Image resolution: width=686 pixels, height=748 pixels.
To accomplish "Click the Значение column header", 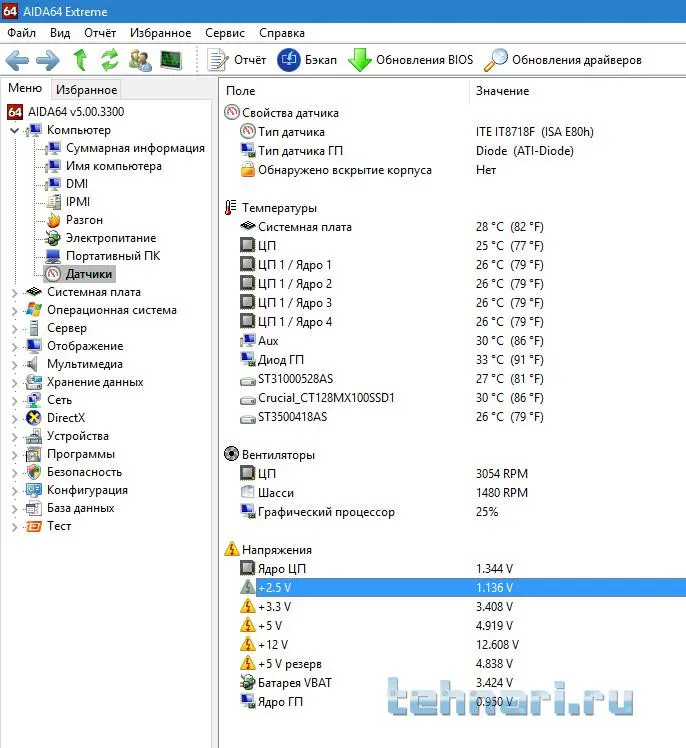I will click(578, 91).
